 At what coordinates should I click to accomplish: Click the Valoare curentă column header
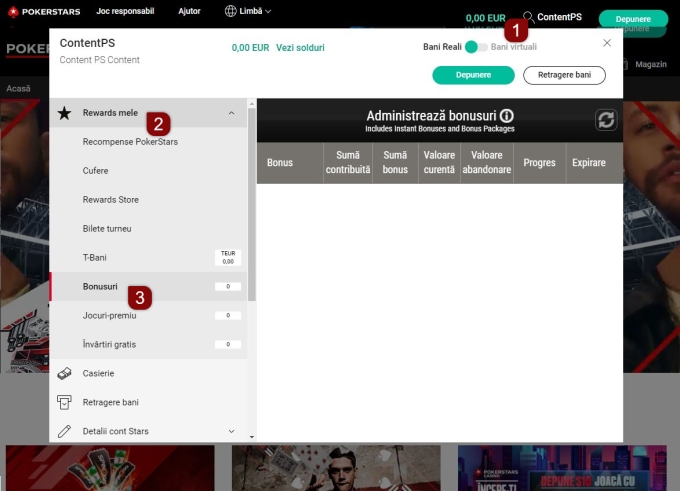[x=439, y=163]
